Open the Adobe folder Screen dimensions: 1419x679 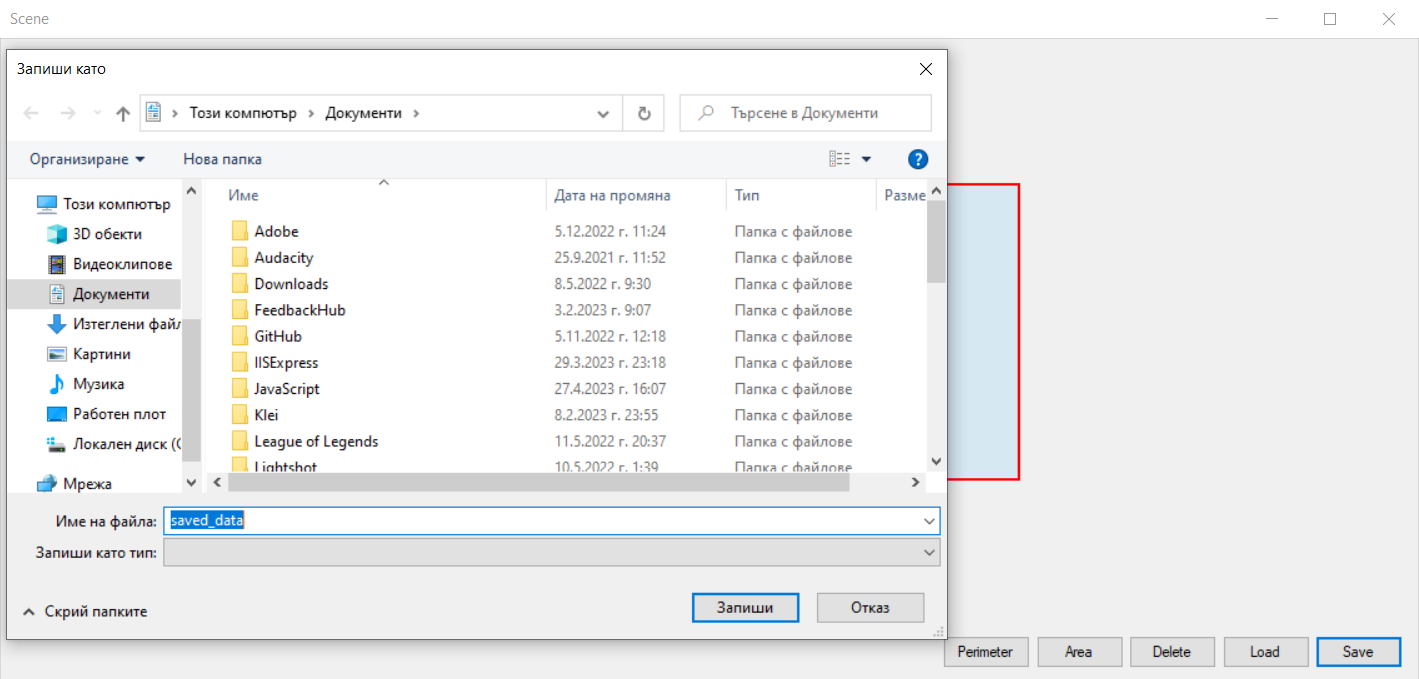(x=277, y=231)
